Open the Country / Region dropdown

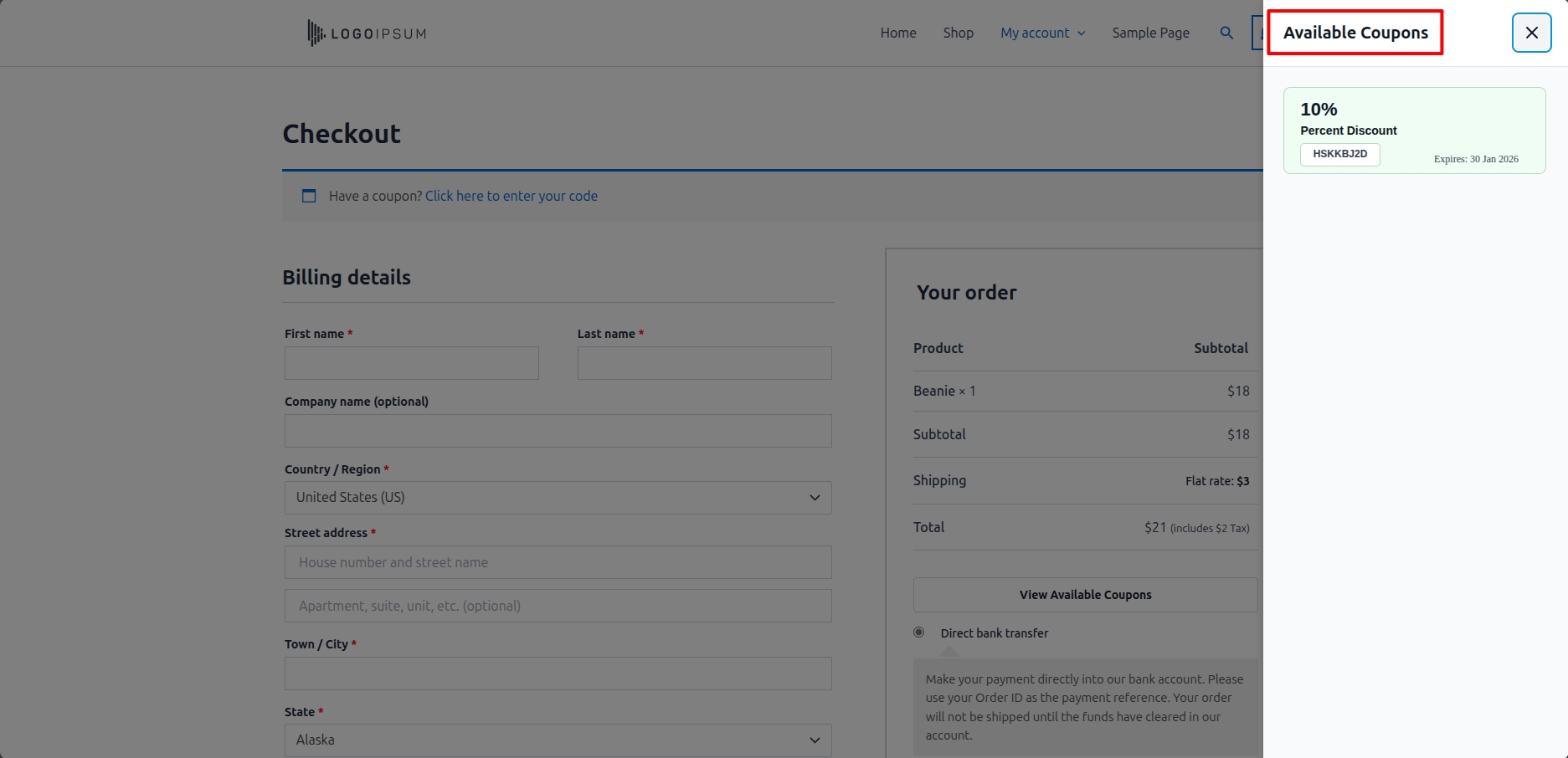(558, 498)
